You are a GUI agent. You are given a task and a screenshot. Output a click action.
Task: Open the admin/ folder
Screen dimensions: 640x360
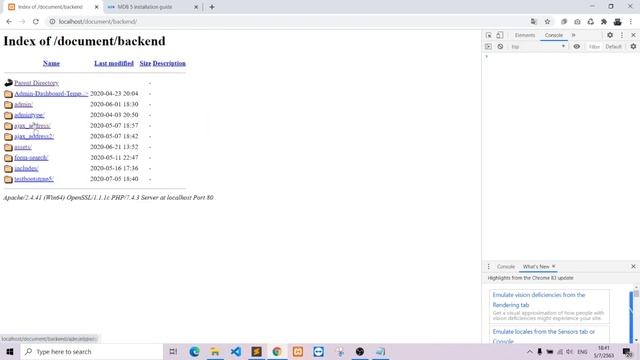click(23, 104)
